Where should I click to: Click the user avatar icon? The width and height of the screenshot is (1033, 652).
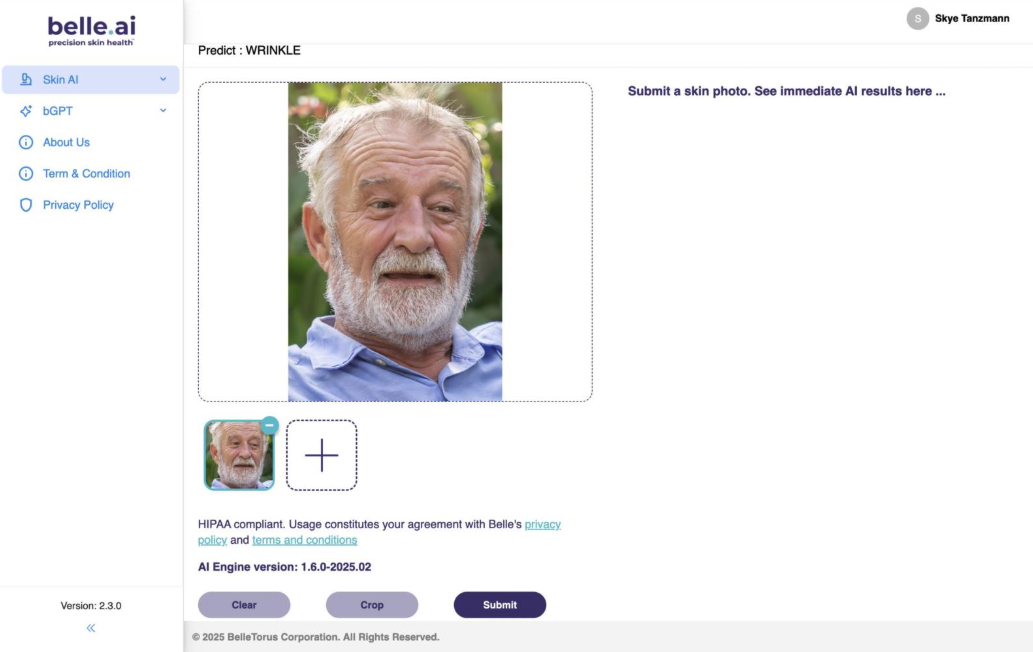(x=917, y=18)
